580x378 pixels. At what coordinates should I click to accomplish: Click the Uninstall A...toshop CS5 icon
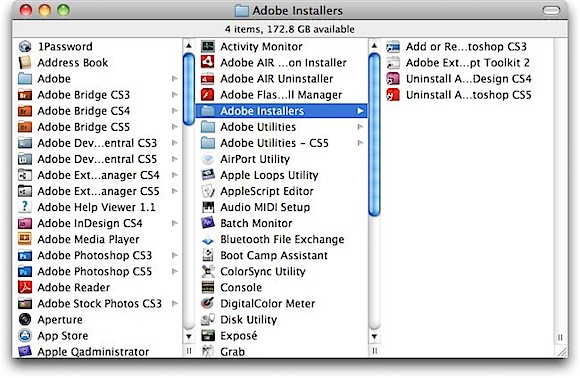click(393, 95)
